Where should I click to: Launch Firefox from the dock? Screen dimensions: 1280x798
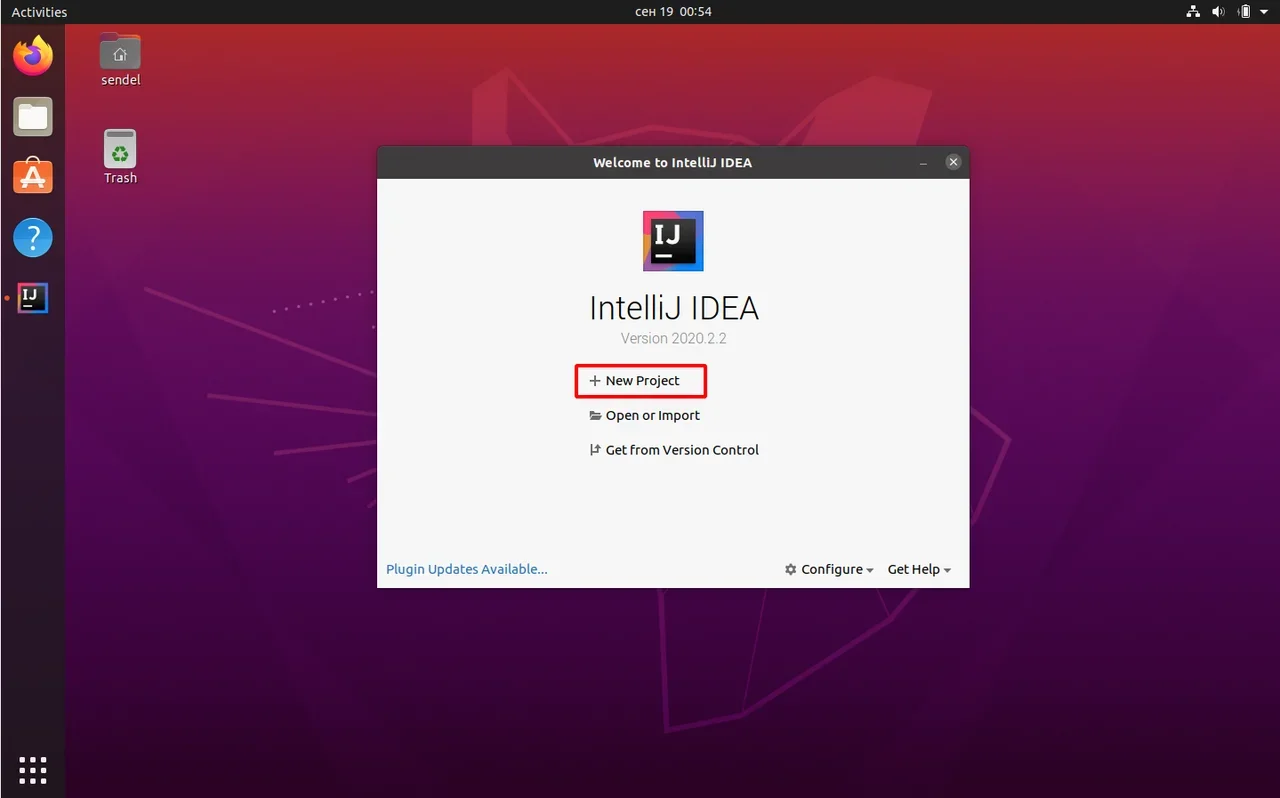click(x=33, y=56)
